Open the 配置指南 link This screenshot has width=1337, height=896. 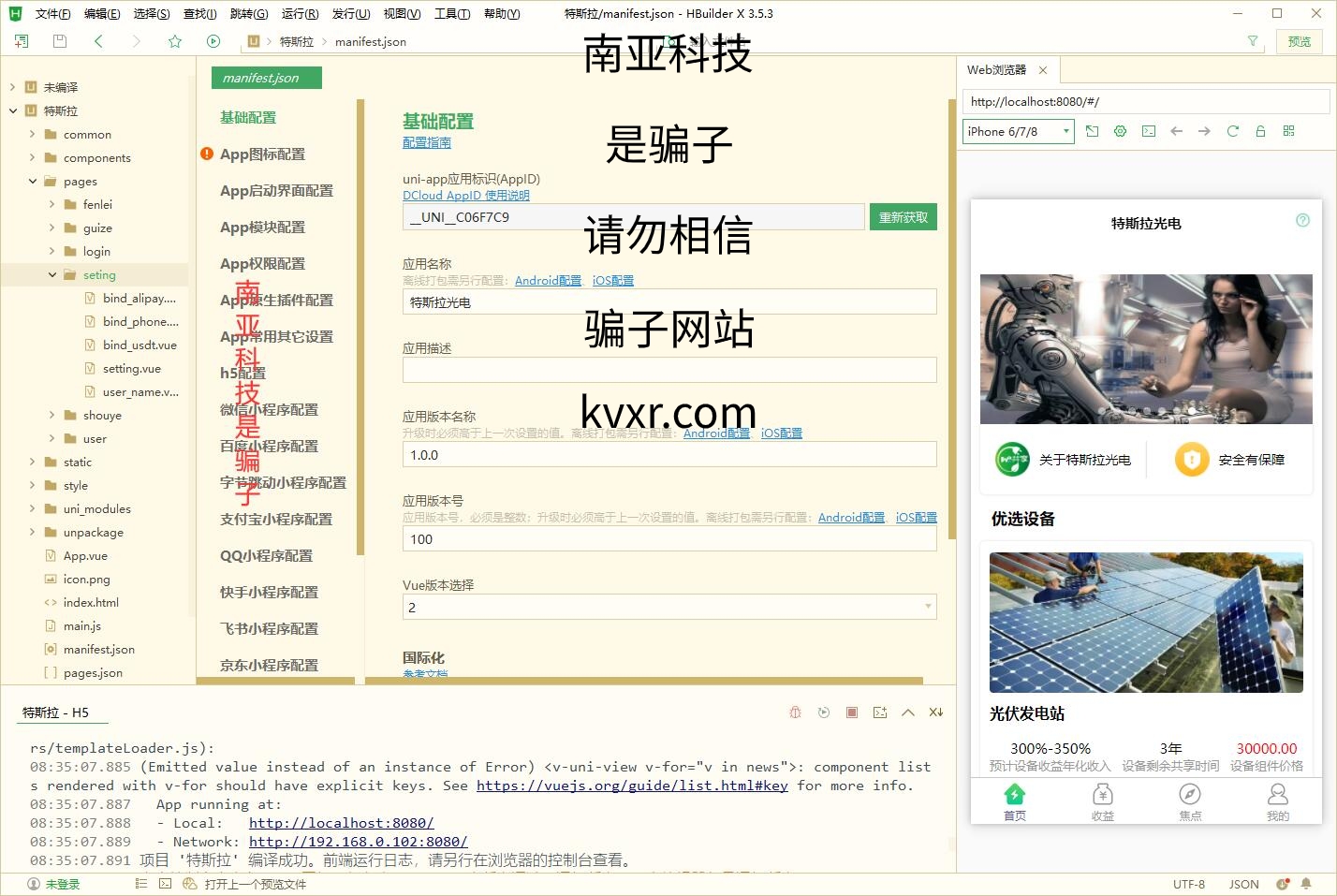click(427, 142)
